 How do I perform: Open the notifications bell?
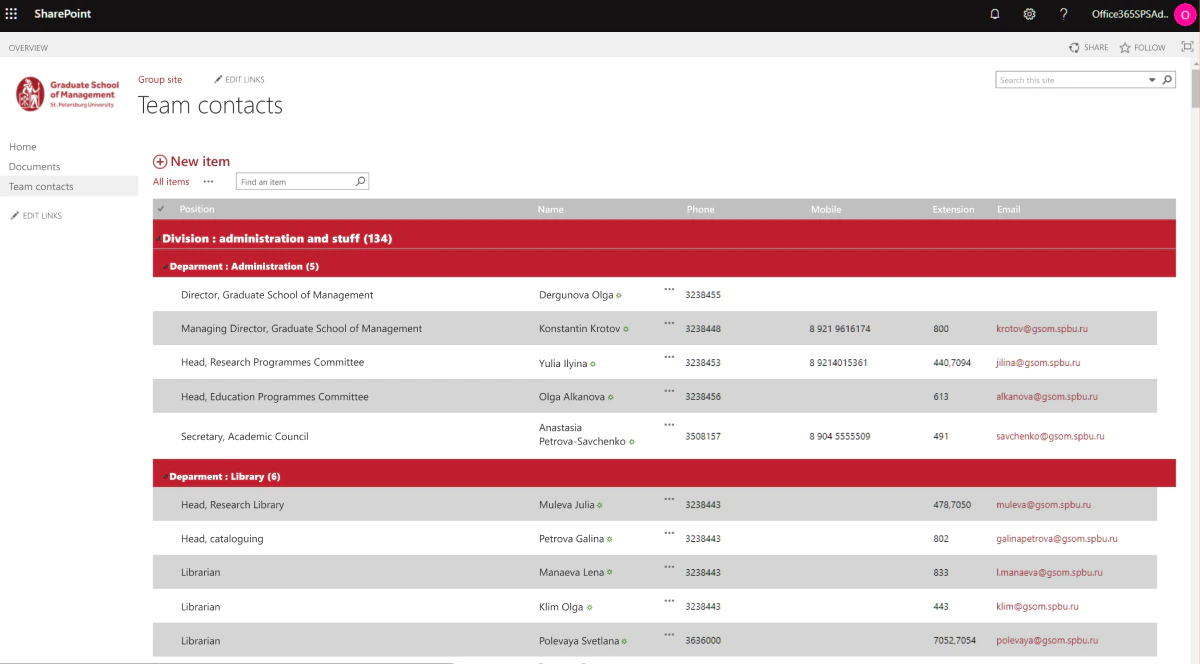(994, 14)
